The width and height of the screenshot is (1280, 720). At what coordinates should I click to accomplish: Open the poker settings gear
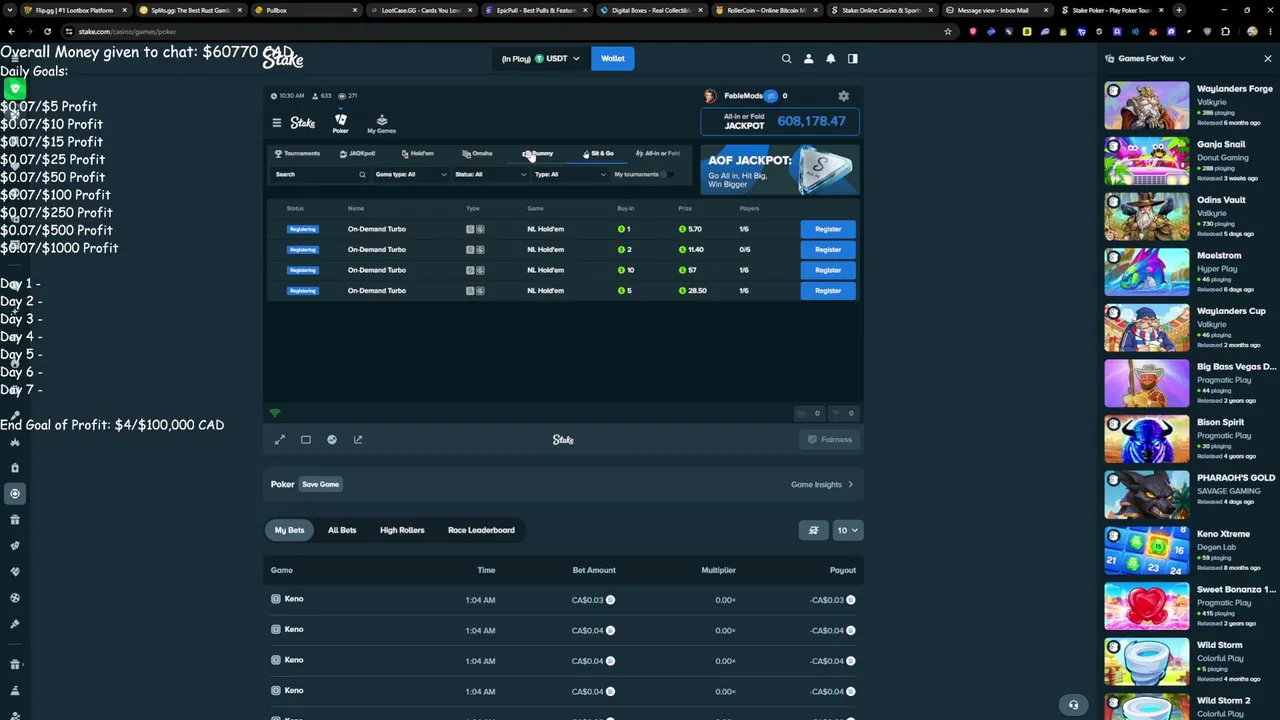[x=843, y=96]
